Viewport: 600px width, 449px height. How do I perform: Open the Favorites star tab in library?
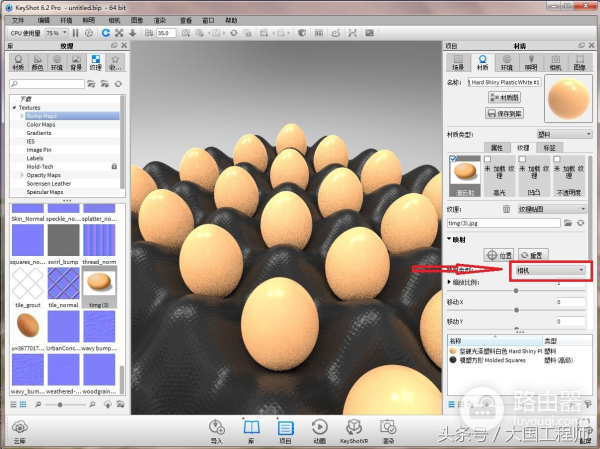click(x=115, y=62)
